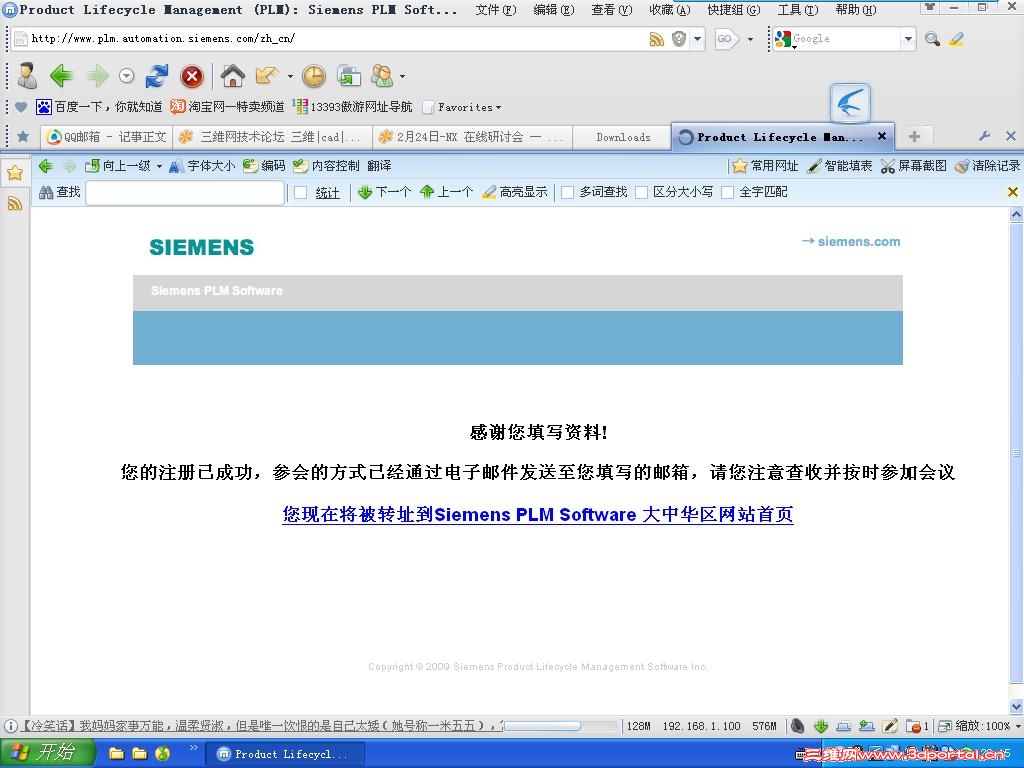Click the 清除记录 clear history tool
This screenshot has width=1024, height=768.
(987, 166)
